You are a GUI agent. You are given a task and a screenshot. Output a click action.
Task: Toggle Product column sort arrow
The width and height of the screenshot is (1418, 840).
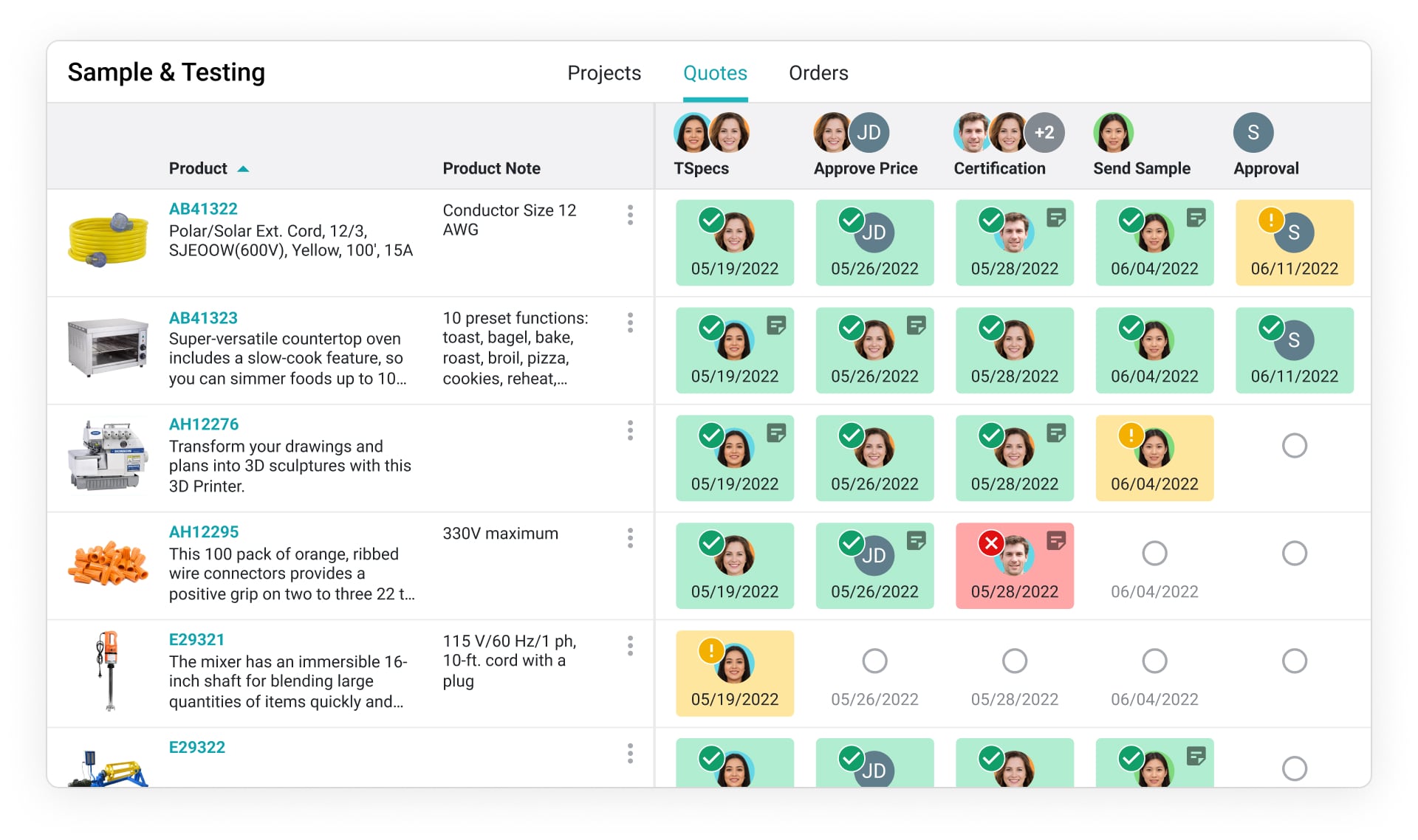[x=243, y=169]
